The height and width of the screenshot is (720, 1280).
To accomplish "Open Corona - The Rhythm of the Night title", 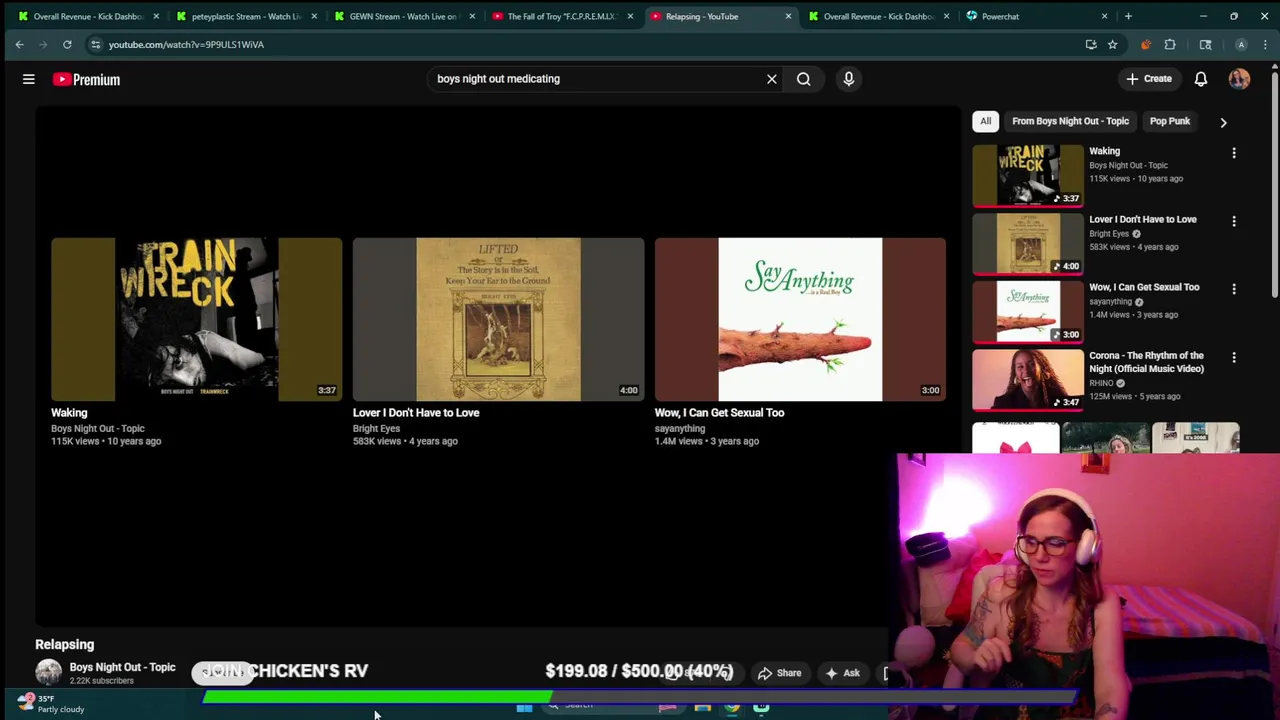I will 1146,362.
